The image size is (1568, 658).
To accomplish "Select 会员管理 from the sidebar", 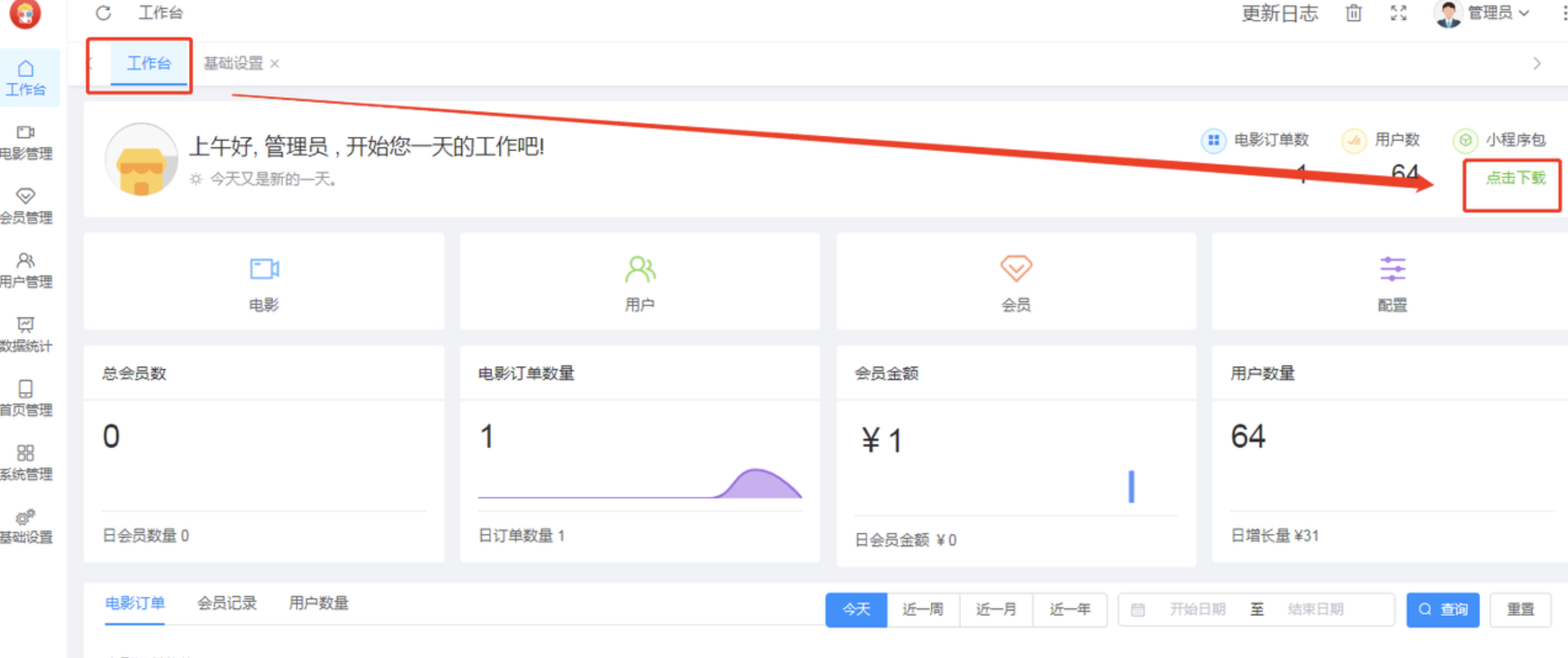I will coord(26,206).
